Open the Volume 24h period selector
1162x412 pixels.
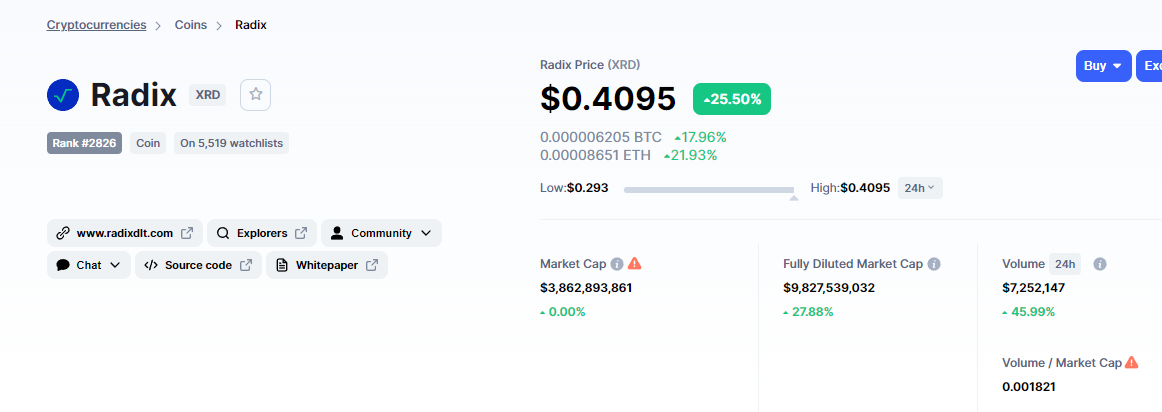[x=1065, y=264]
